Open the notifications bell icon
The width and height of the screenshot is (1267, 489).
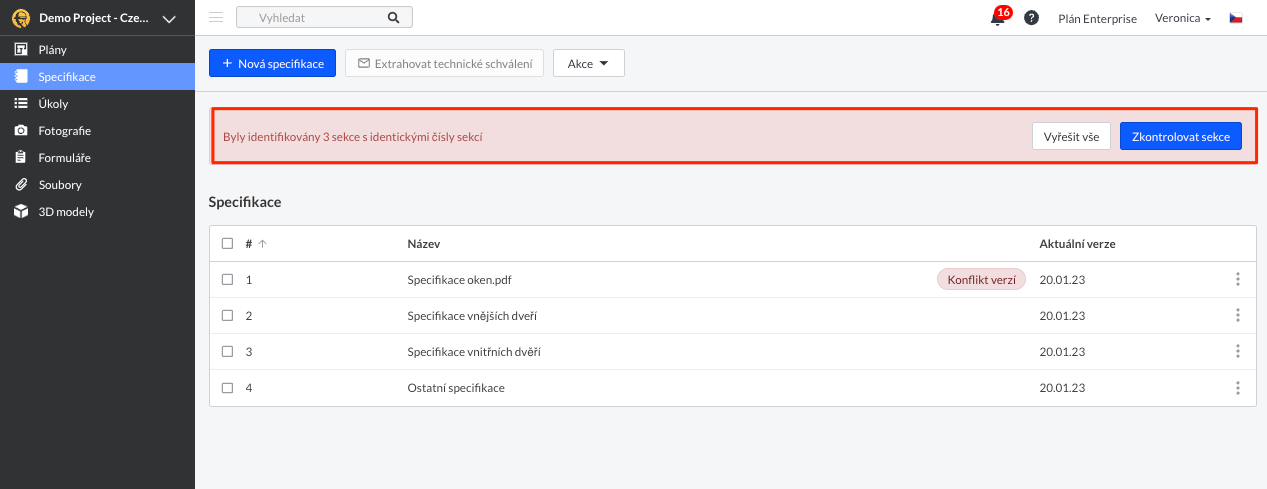tap(997, 18)
